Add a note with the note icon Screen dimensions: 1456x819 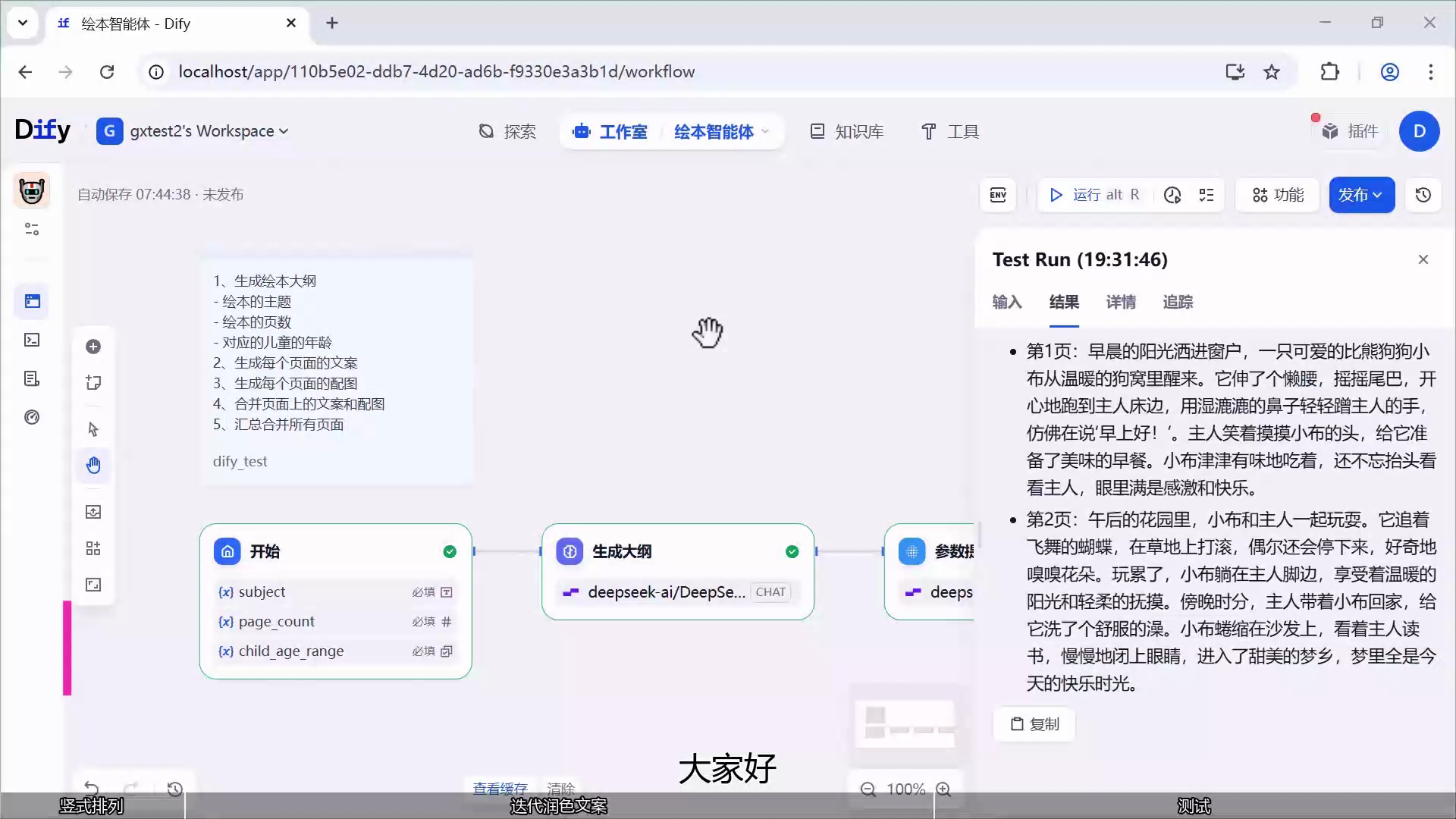click(93, 383)
